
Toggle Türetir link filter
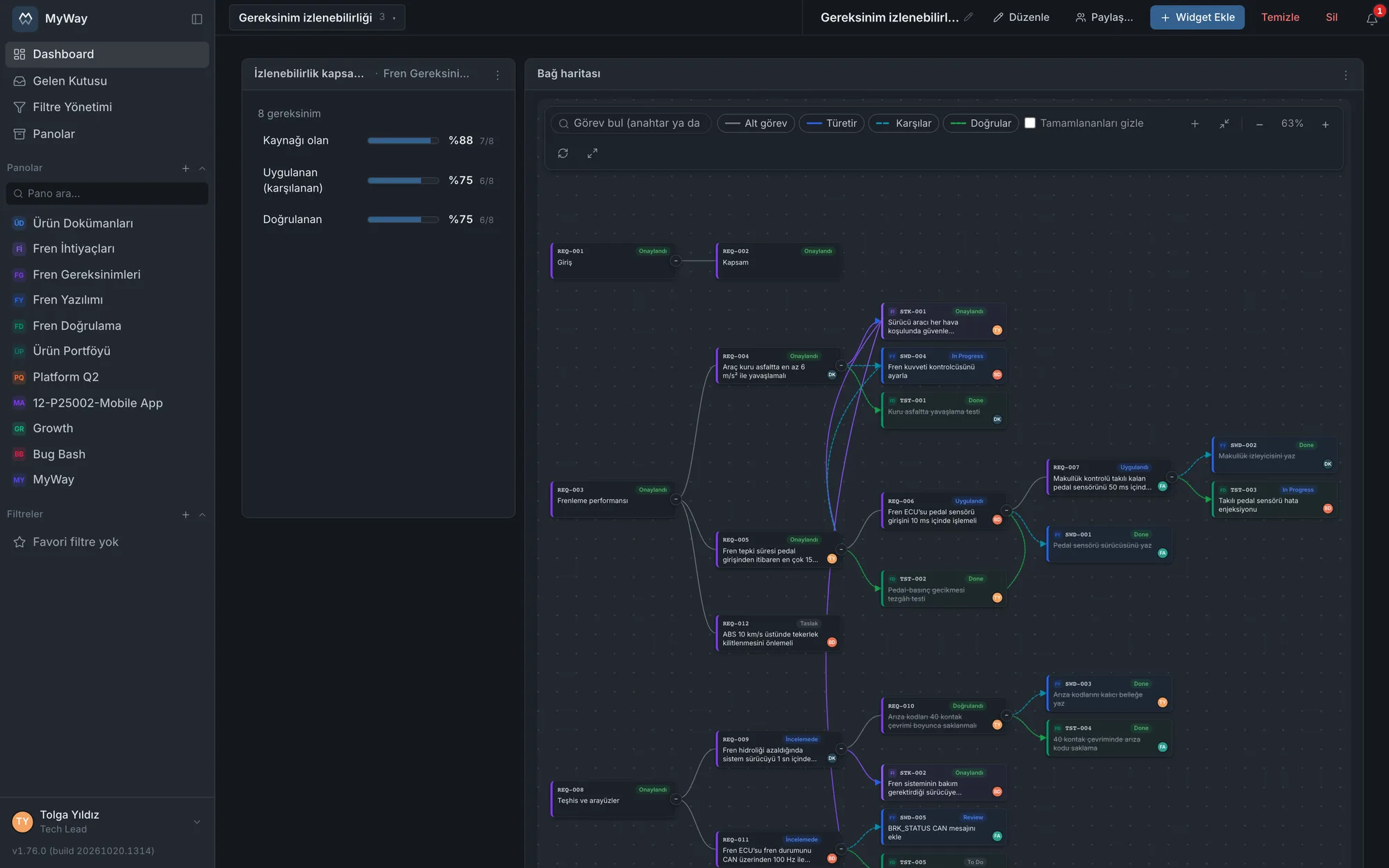coord(831,124)
